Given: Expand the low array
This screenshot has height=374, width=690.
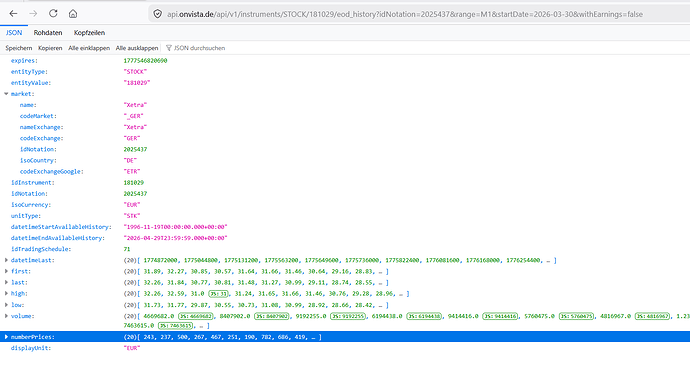Looking at the screenshot, I should 6,304.
